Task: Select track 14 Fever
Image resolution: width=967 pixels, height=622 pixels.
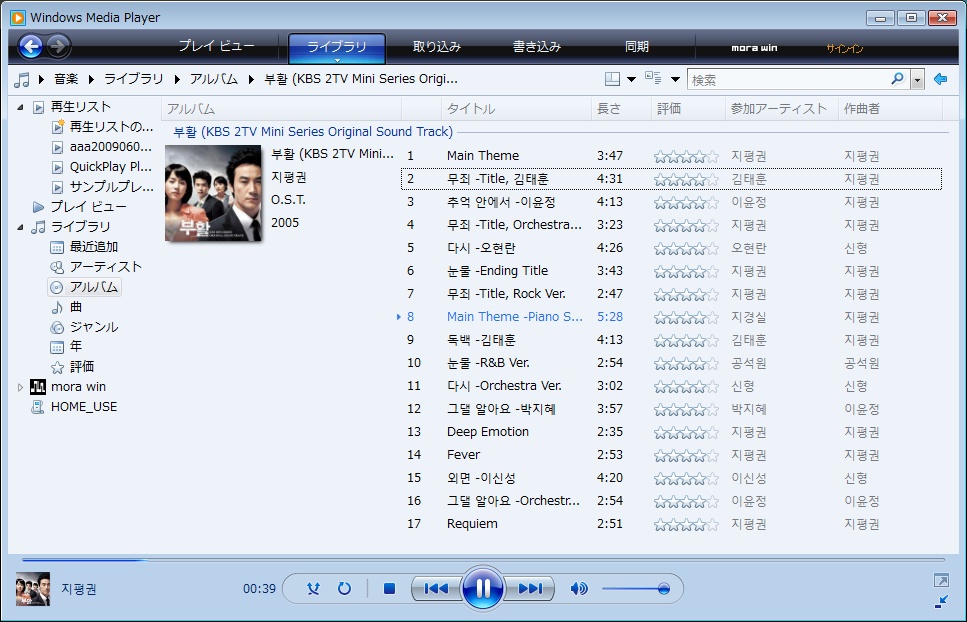Action: click(671, 455)
